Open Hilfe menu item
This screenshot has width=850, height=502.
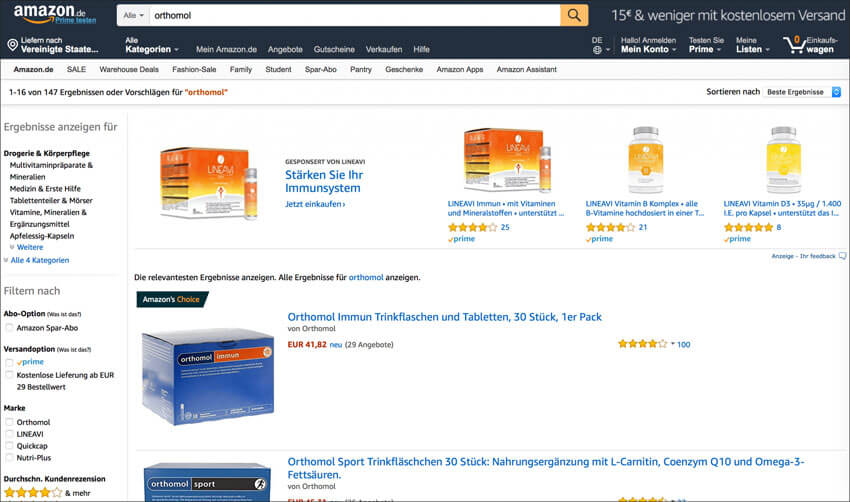421,49
